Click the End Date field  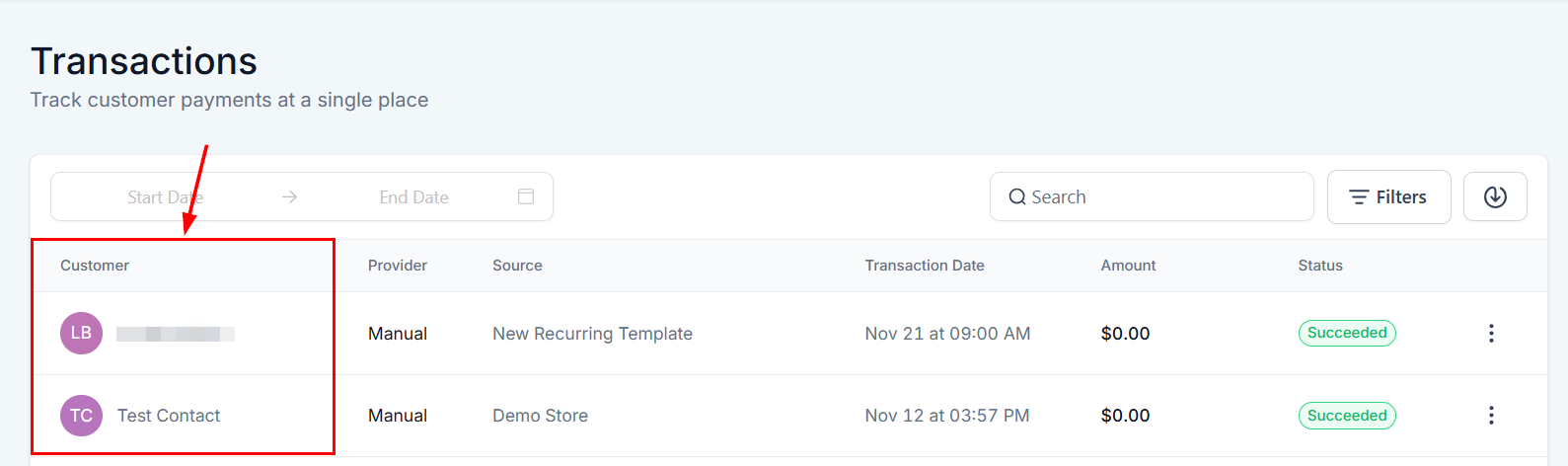(x=413, y=197)
